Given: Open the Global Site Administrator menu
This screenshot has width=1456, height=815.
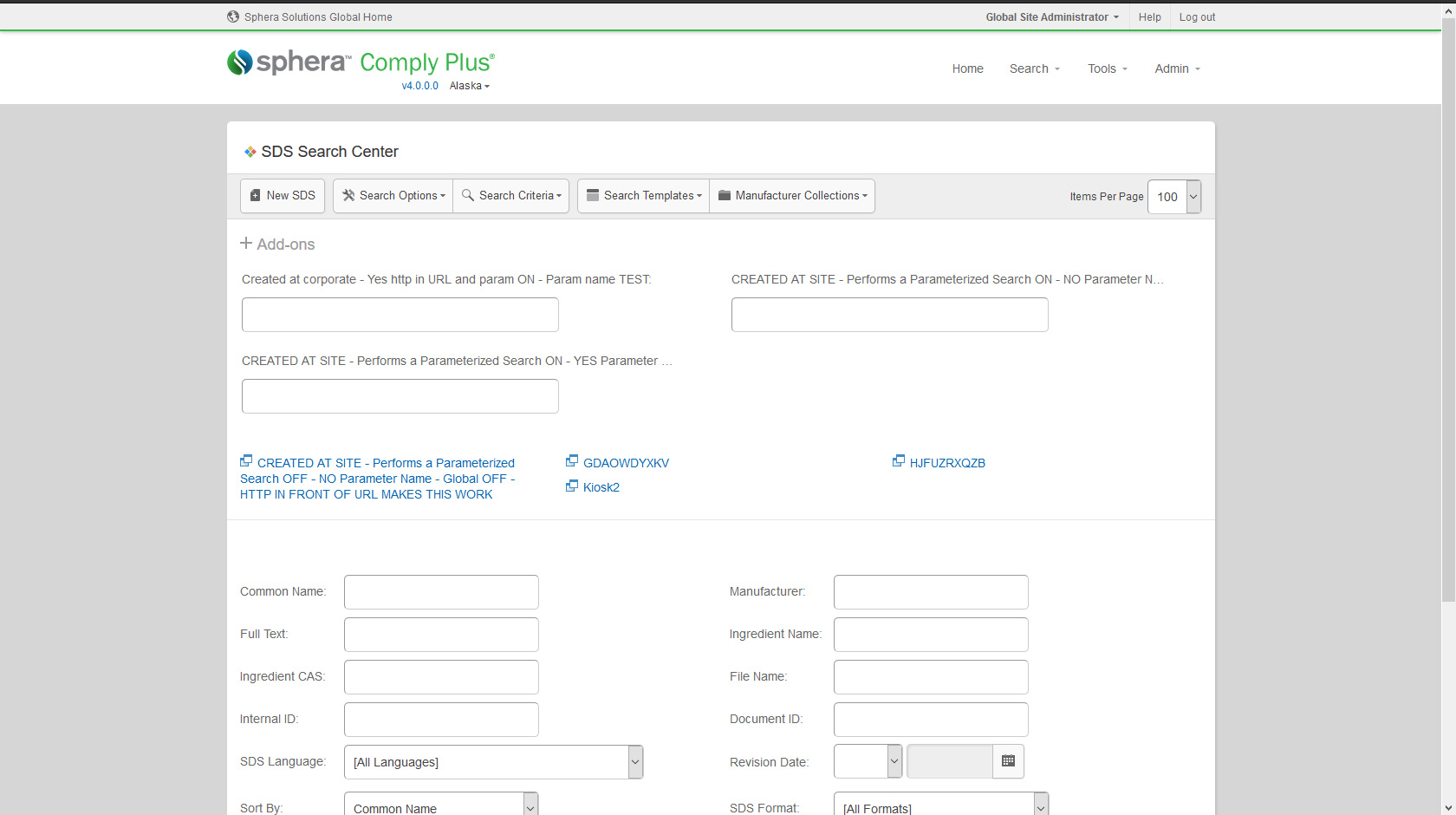Looking at the screenshot, I should pos(1052,17).
